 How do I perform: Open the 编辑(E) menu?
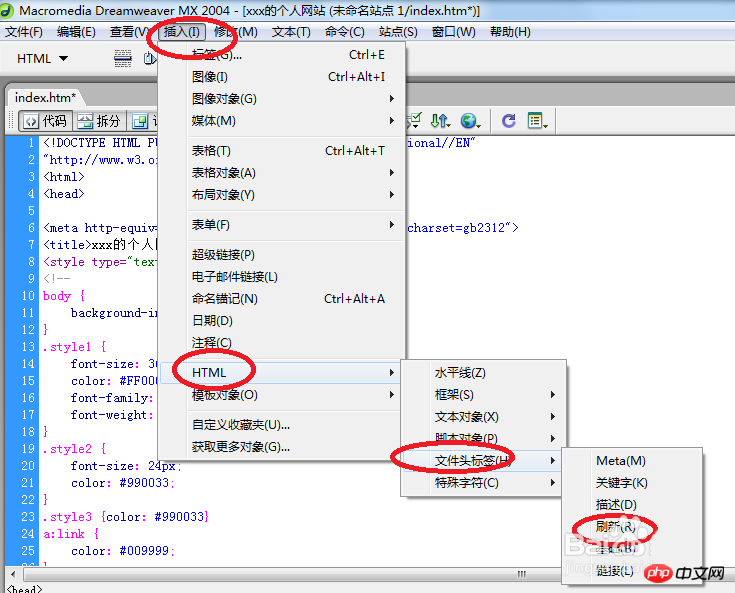tap(76, 32)
